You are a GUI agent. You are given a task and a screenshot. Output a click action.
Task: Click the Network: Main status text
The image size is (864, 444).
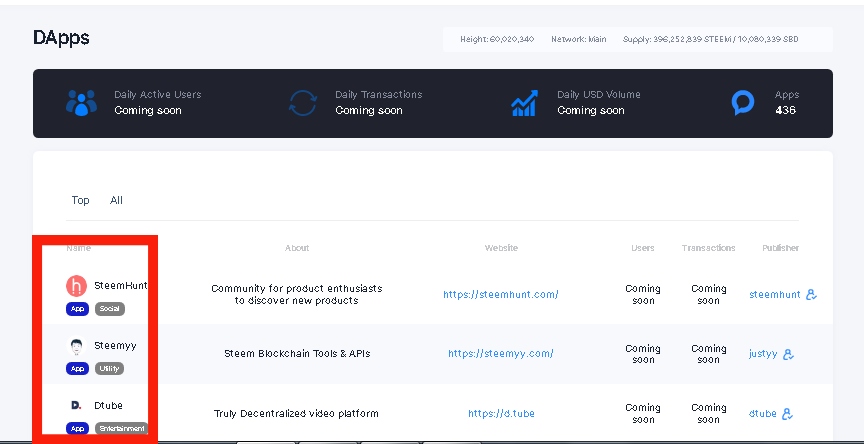click(x=579, y=39)
